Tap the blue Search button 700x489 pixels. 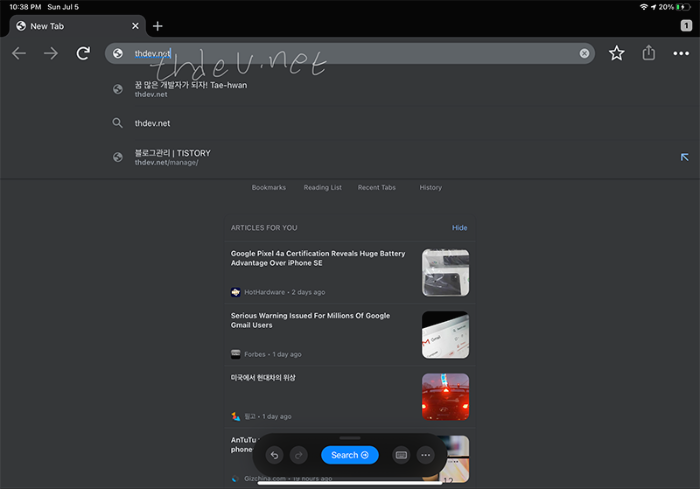click(350, 455)
